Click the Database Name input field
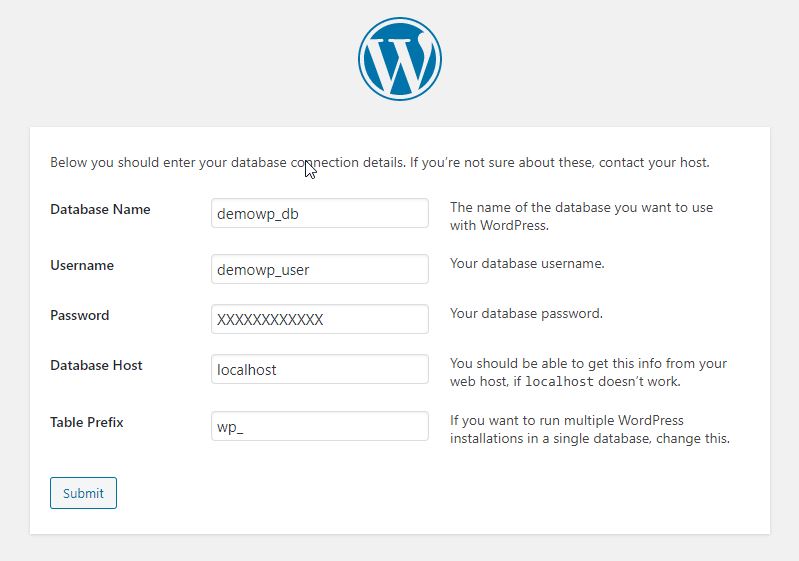The image size is (799, 561). [319, 213]
